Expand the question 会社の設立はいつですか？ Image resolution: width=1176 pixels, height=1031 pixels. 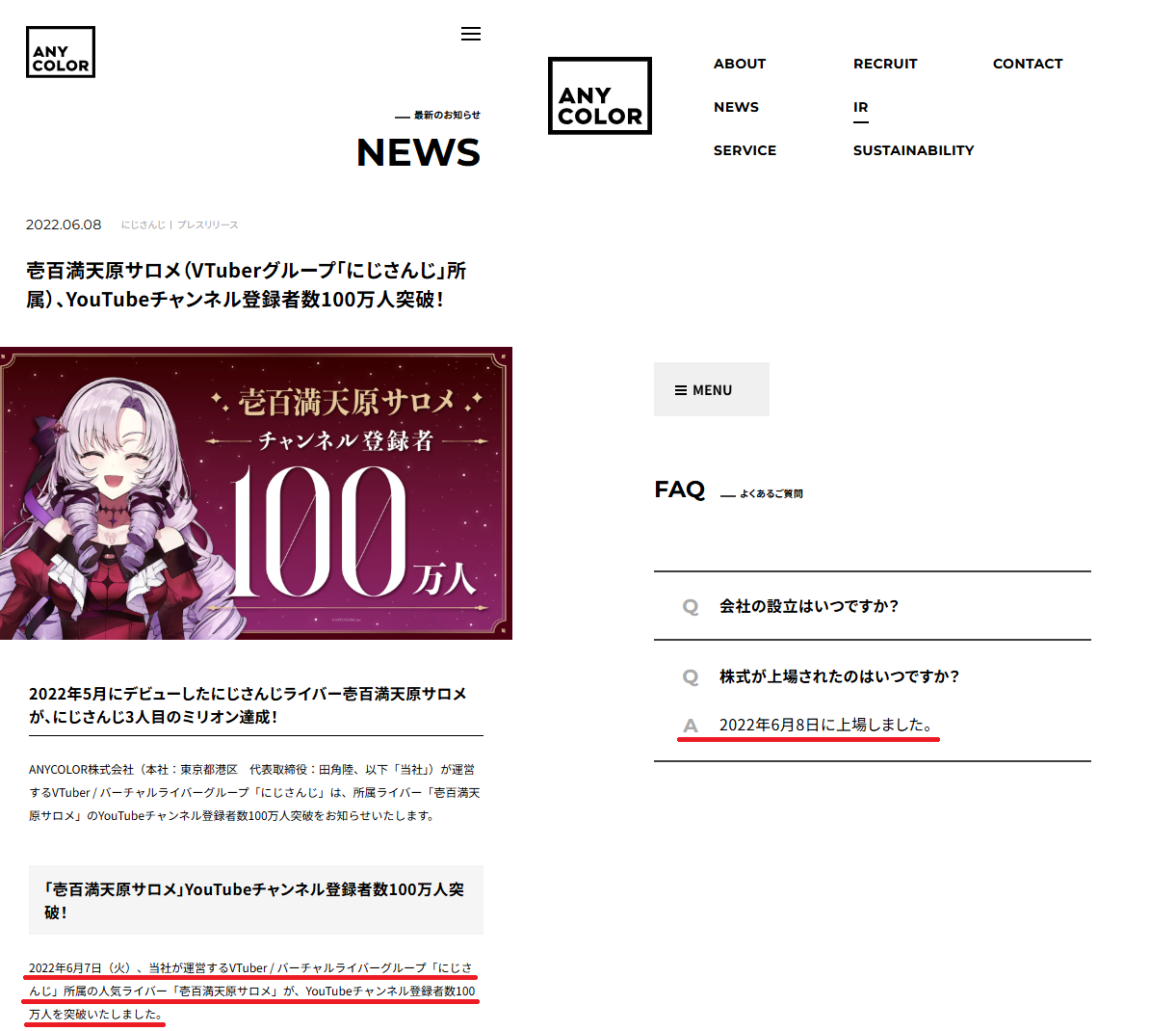point(873,606)
